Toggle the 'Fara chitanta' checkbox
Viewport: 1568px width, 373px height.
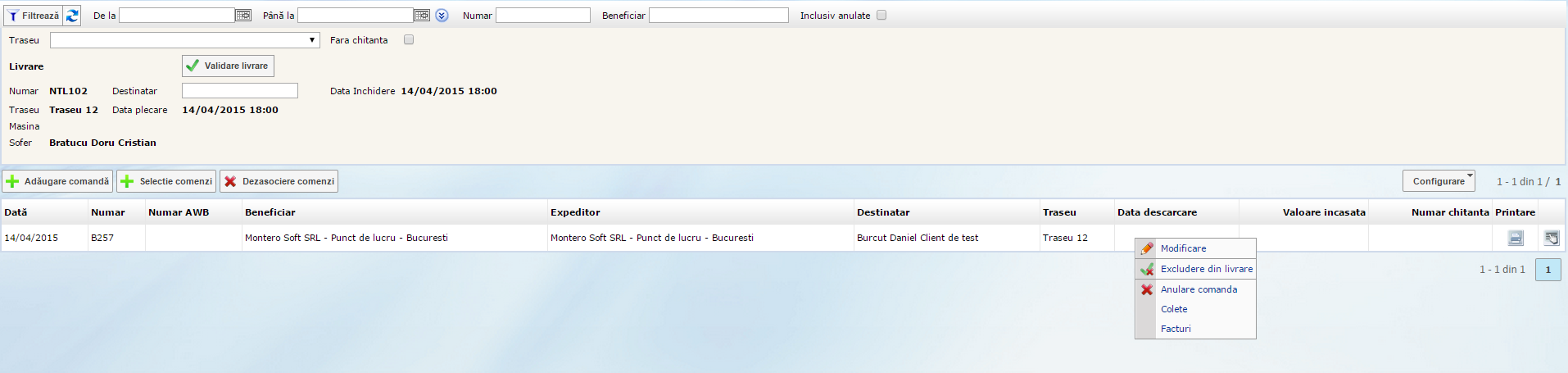(409, 39)
